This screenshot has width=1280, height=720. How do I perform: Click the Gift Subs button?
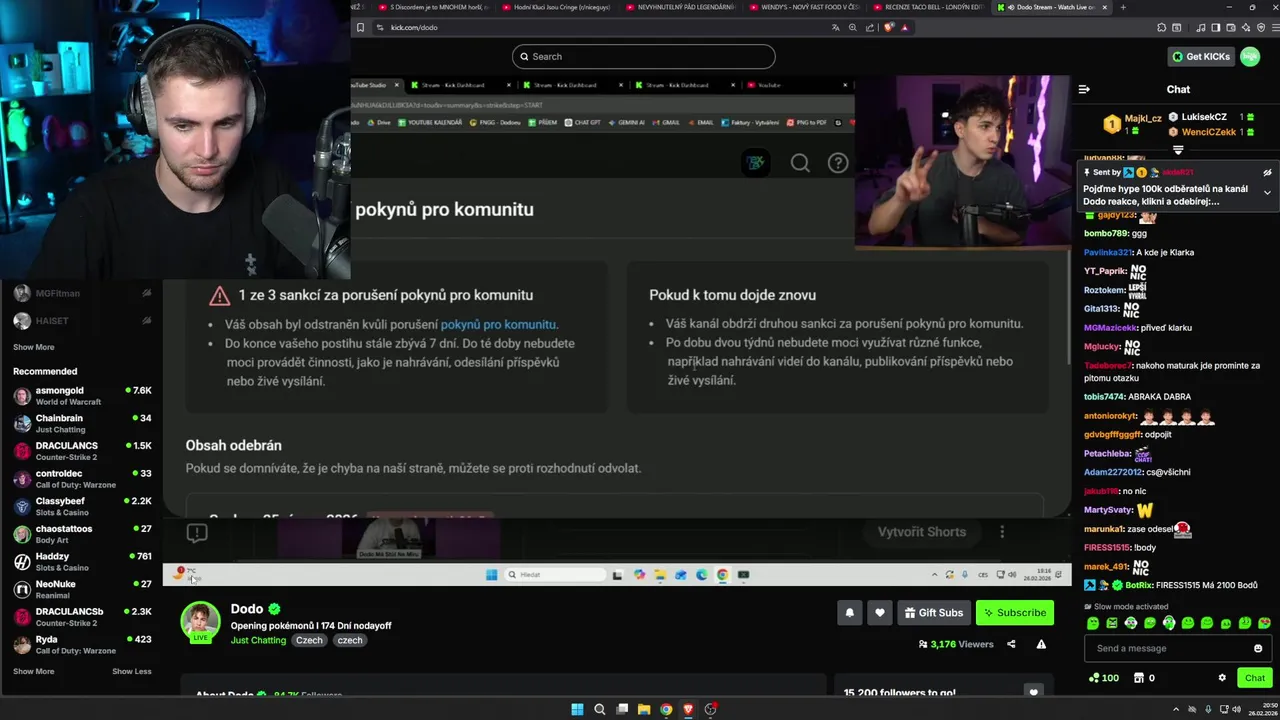(x=934, y=613)
